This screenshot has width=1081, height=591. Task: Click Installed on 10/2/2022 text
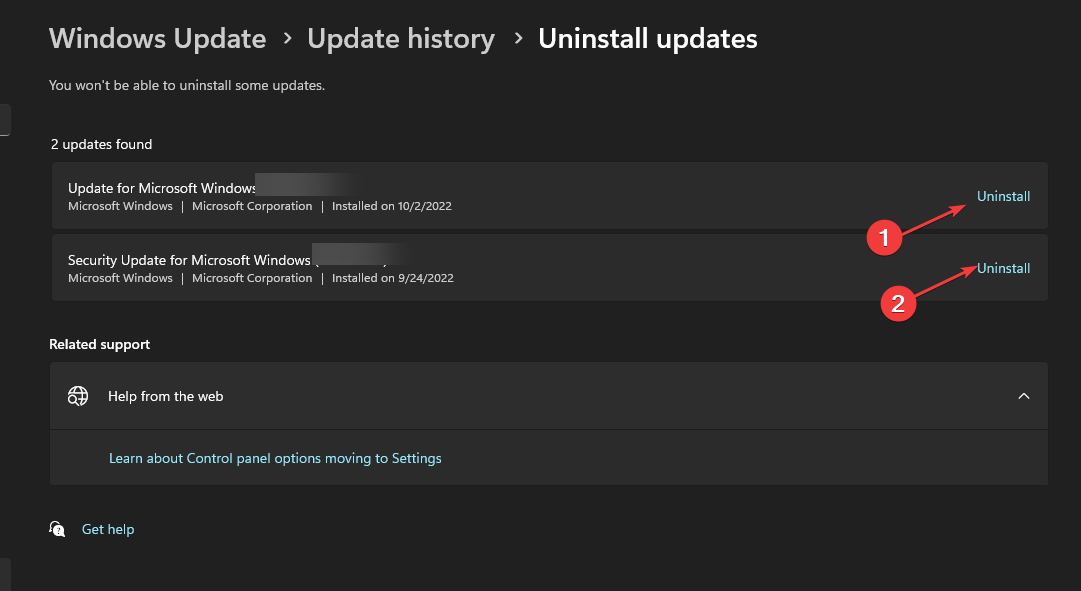(x=392, y=206)
